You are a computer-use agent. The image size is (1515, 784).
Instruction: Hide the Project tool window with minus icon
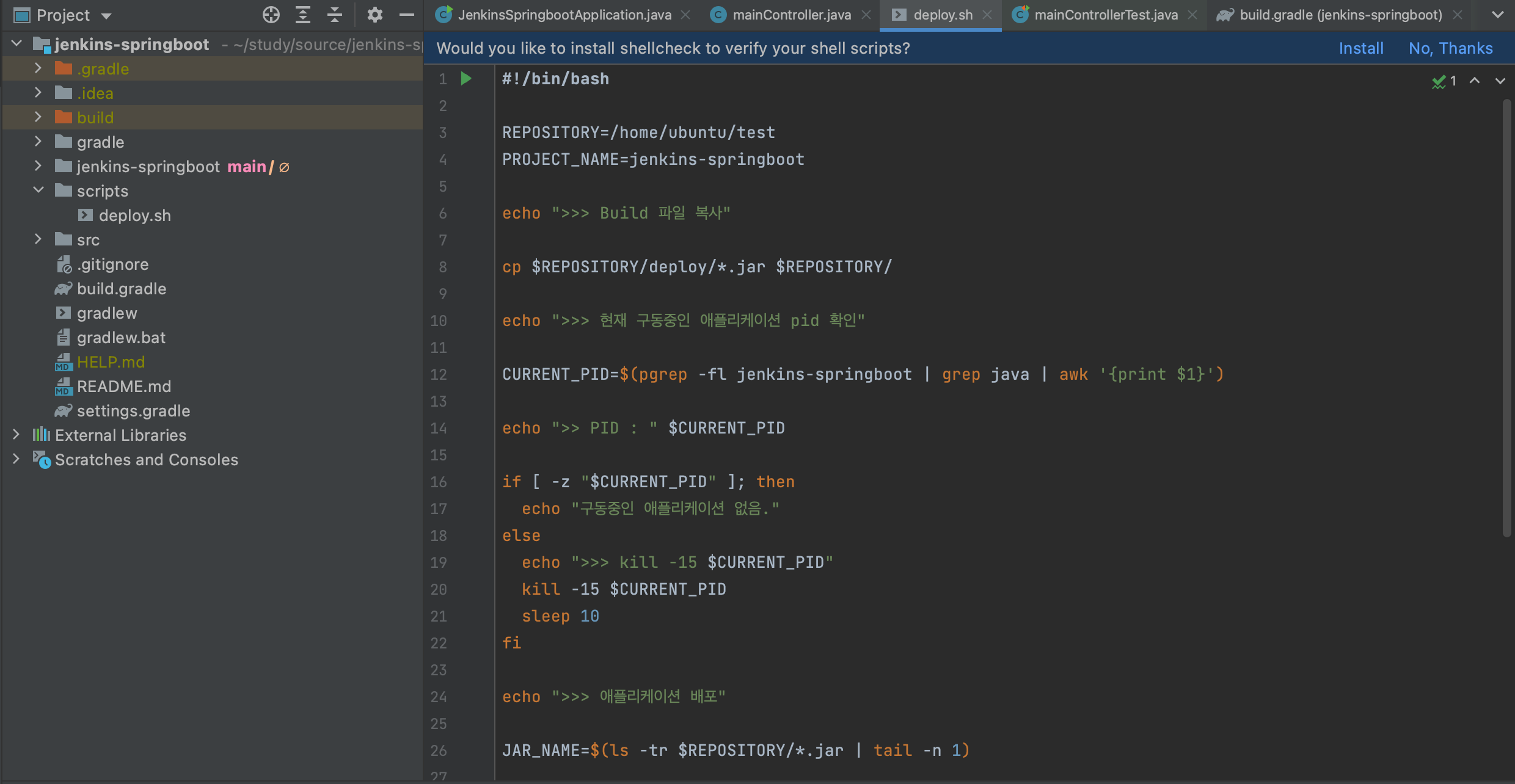click(407, 15)
